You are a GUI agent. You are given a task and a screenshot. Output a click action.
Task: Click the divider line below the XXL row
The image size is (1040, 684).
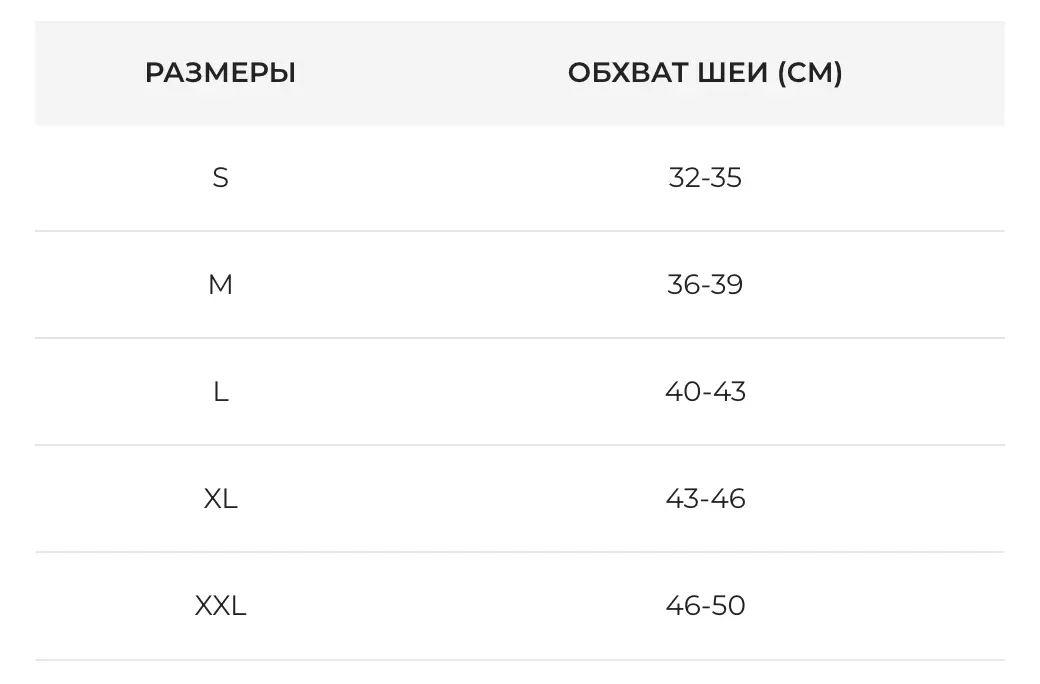[x=520, y=660]
